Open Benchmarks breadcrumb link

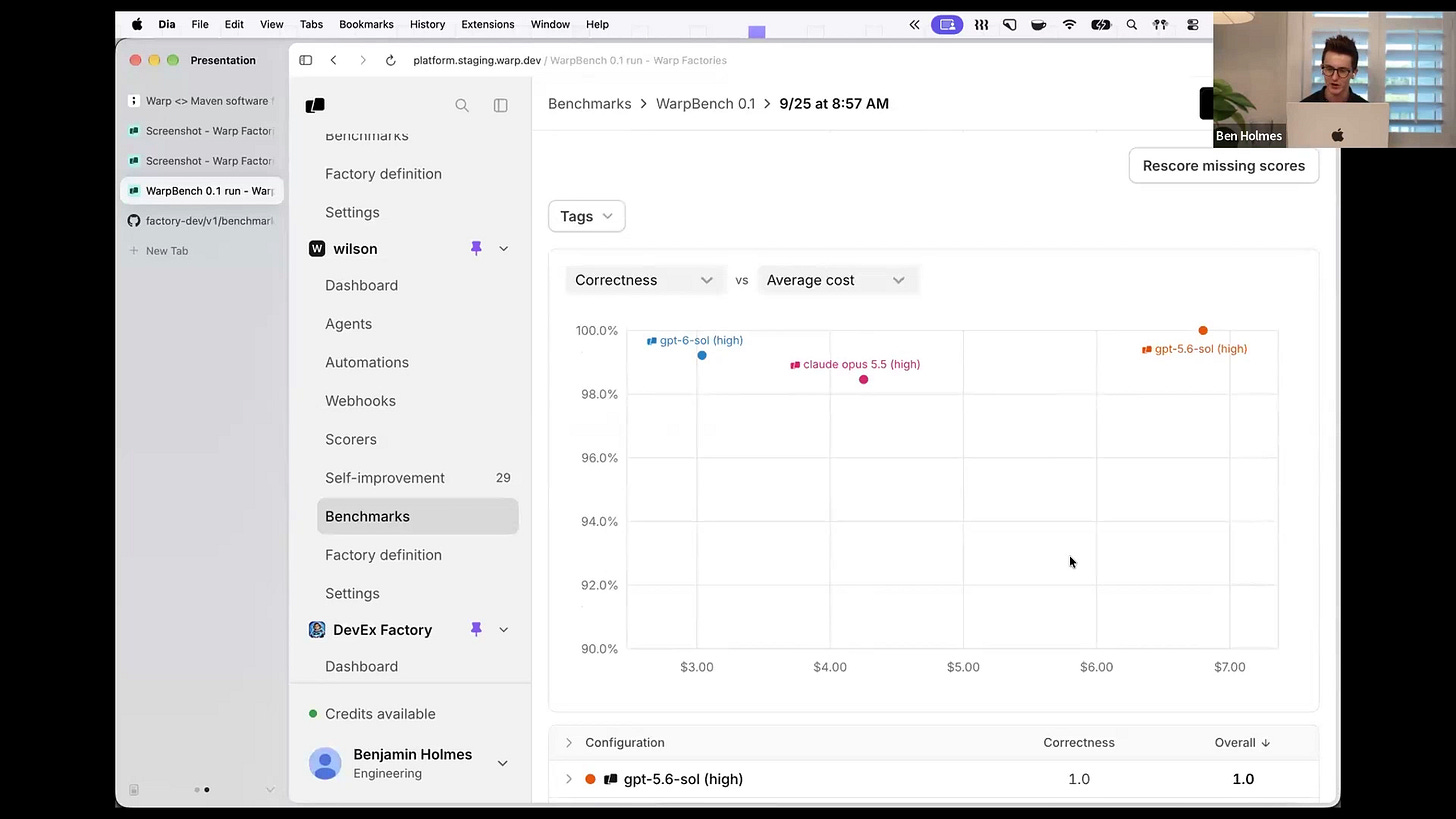590,103
